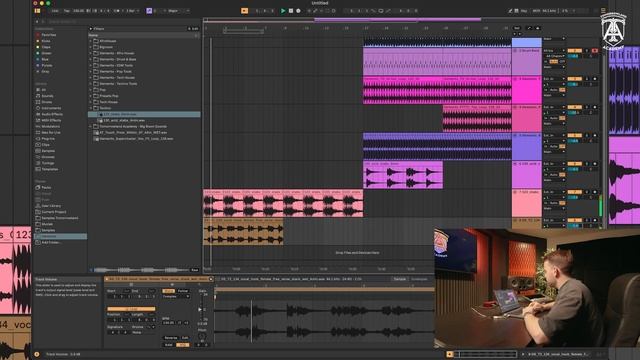The image size is (640, 360).
Task: Open Packs in Places
Action: pyautogui.click(x=46, y=188)
